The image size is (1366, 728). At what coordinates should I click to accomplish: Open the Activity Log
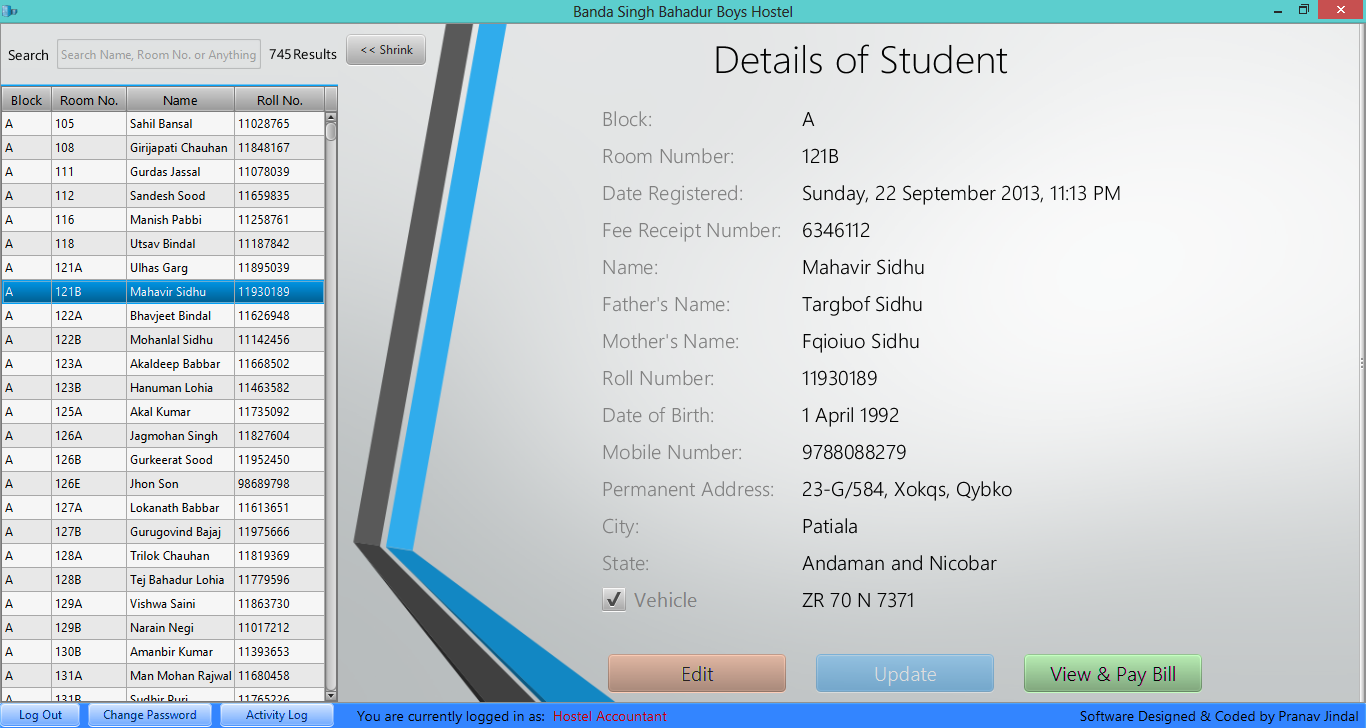pos(277,715)
